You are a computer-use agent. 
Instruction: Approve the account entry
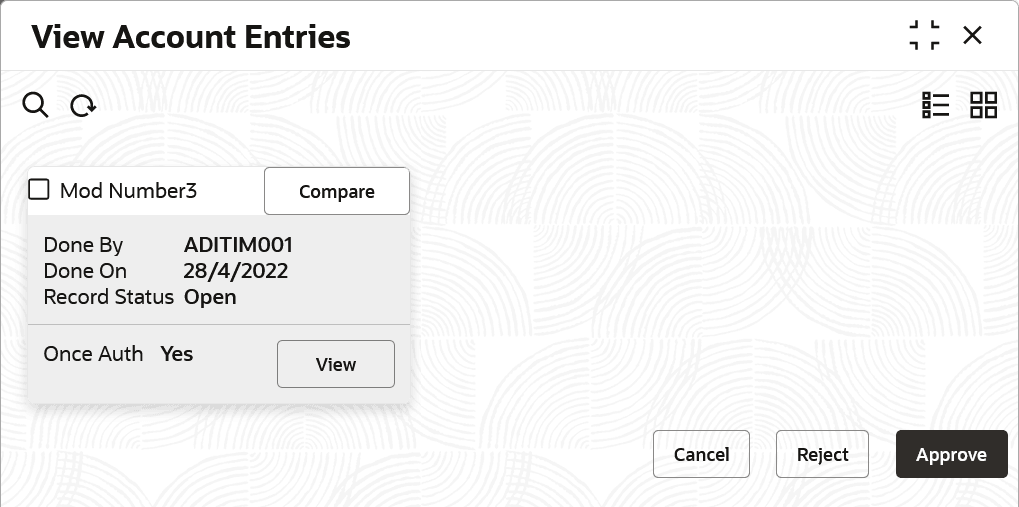point(951,454)
